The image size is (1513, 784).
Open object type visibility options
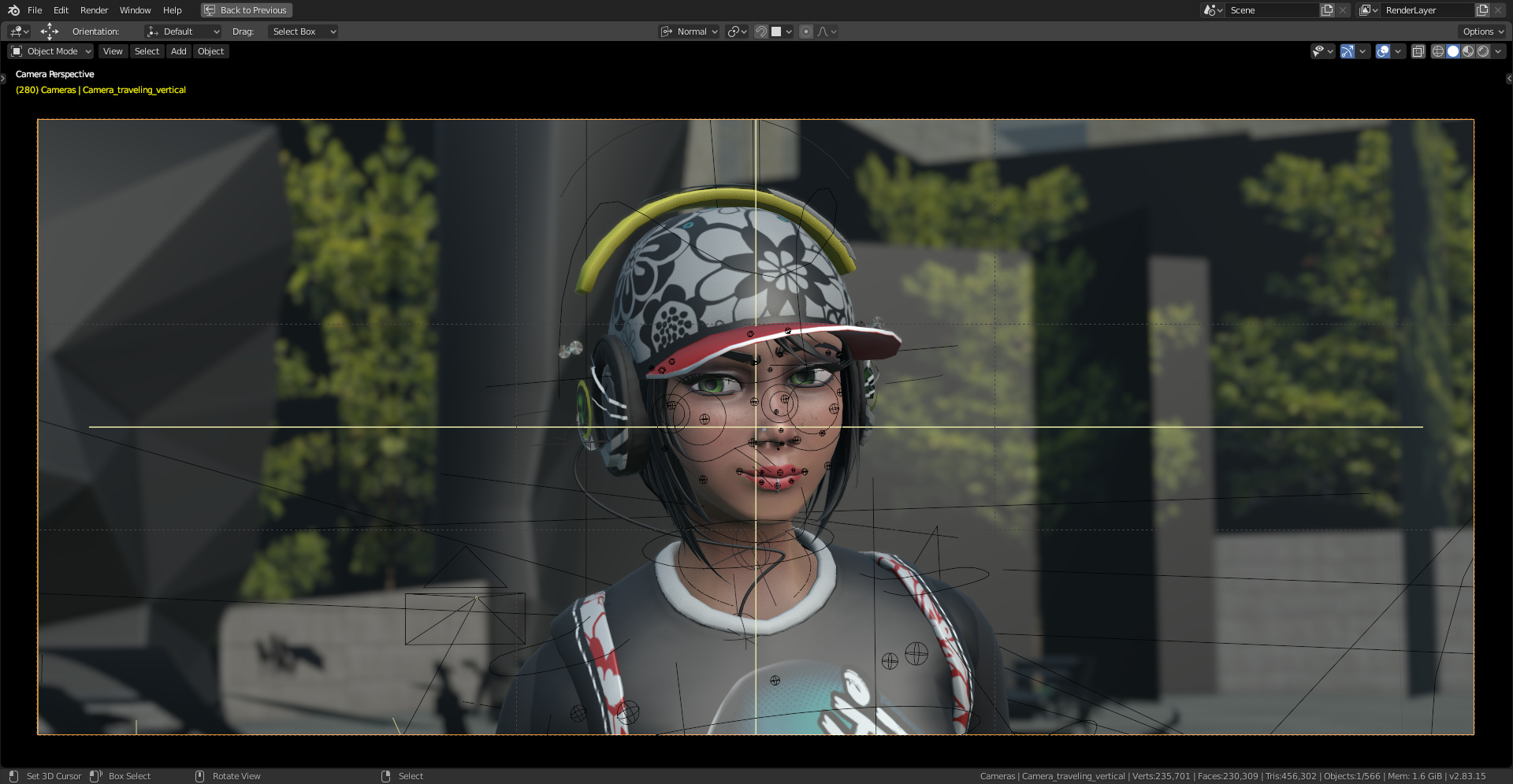point(1322,51)
